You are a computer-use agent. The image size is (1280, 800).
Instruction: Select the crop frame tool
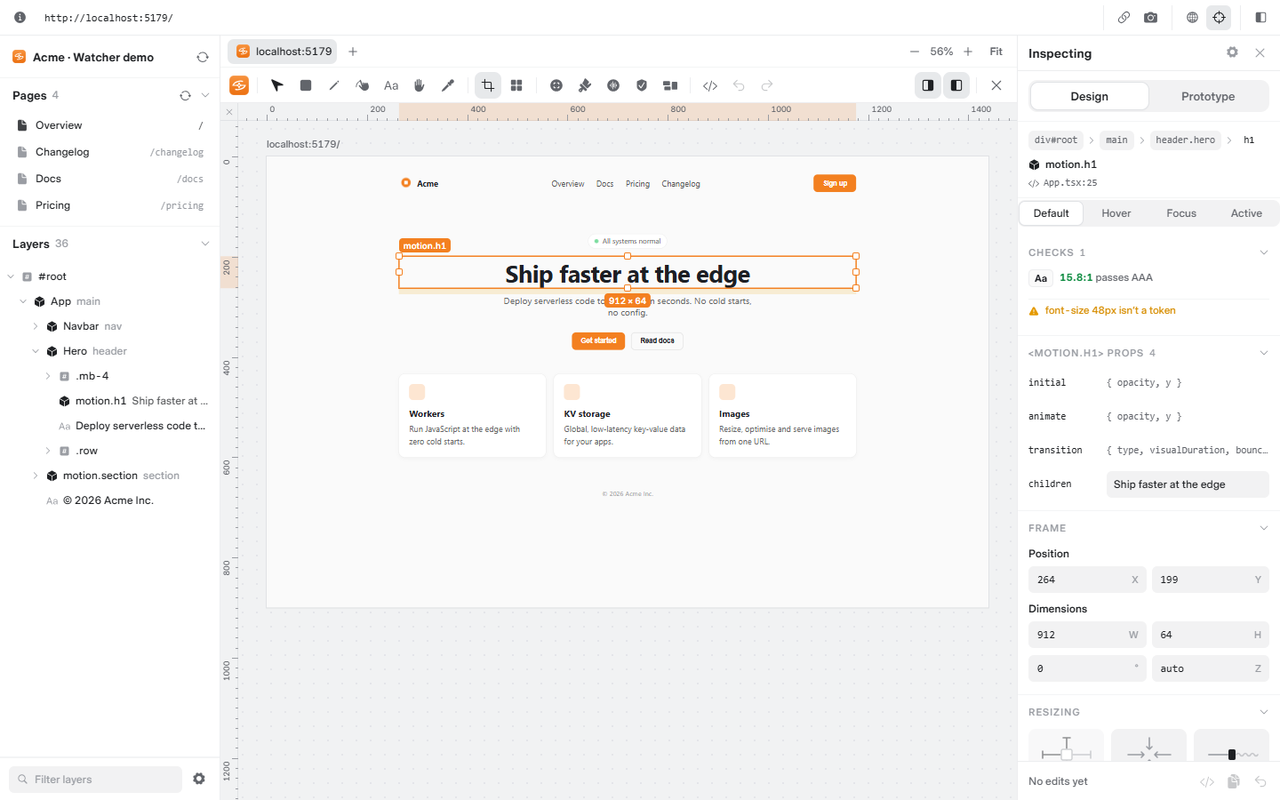(488, 86)
